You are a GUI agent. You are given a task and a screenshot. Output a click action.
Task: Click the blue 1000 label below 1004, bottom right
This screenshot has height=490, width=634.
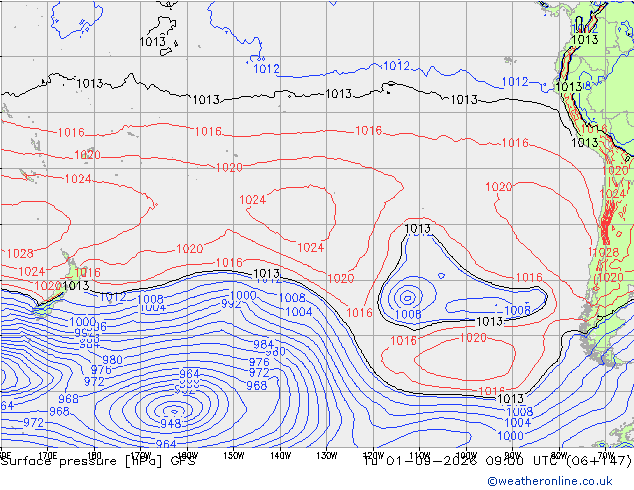tap(510, 436)
